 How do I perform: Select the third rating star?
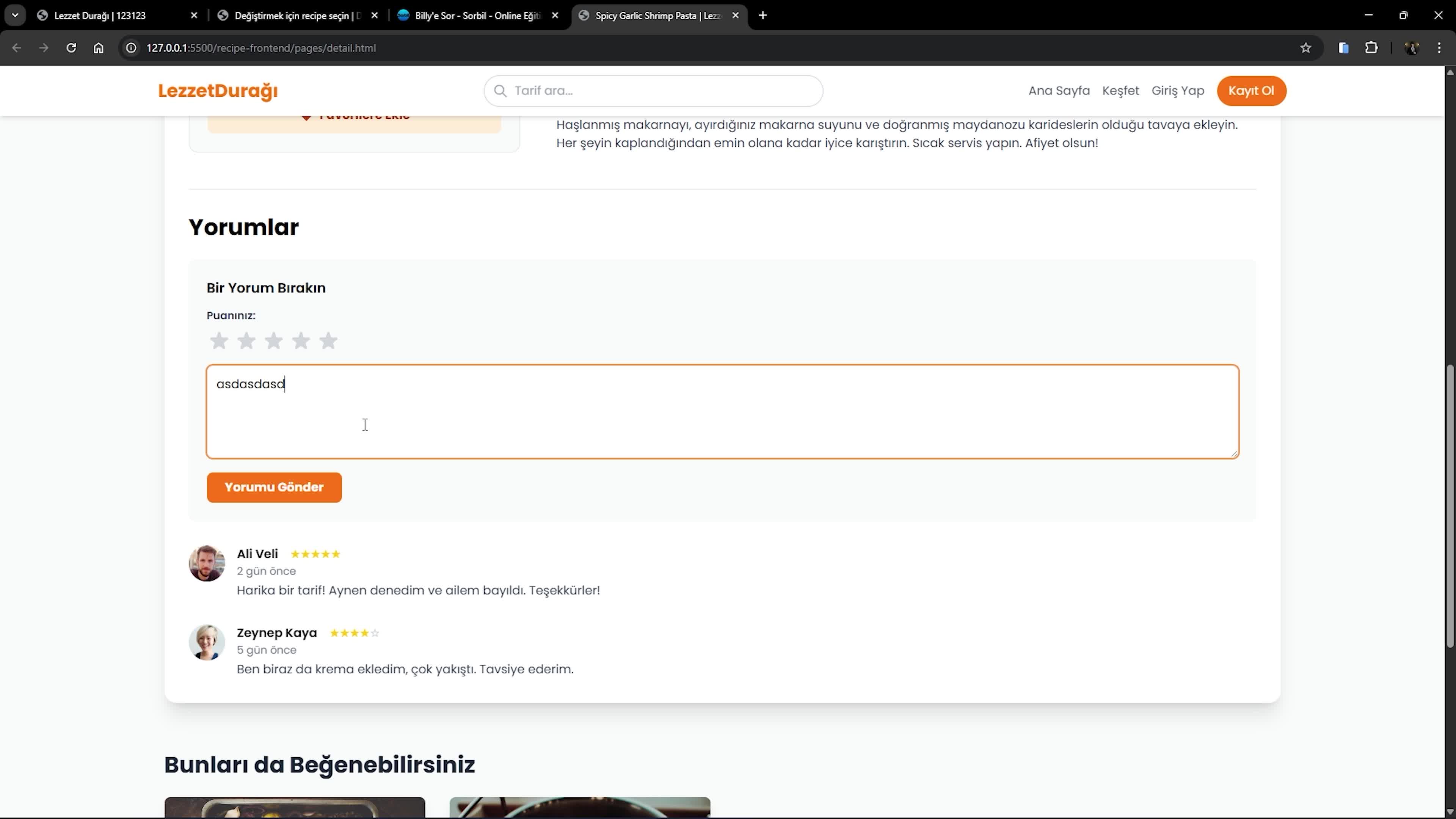click(273, 341)
